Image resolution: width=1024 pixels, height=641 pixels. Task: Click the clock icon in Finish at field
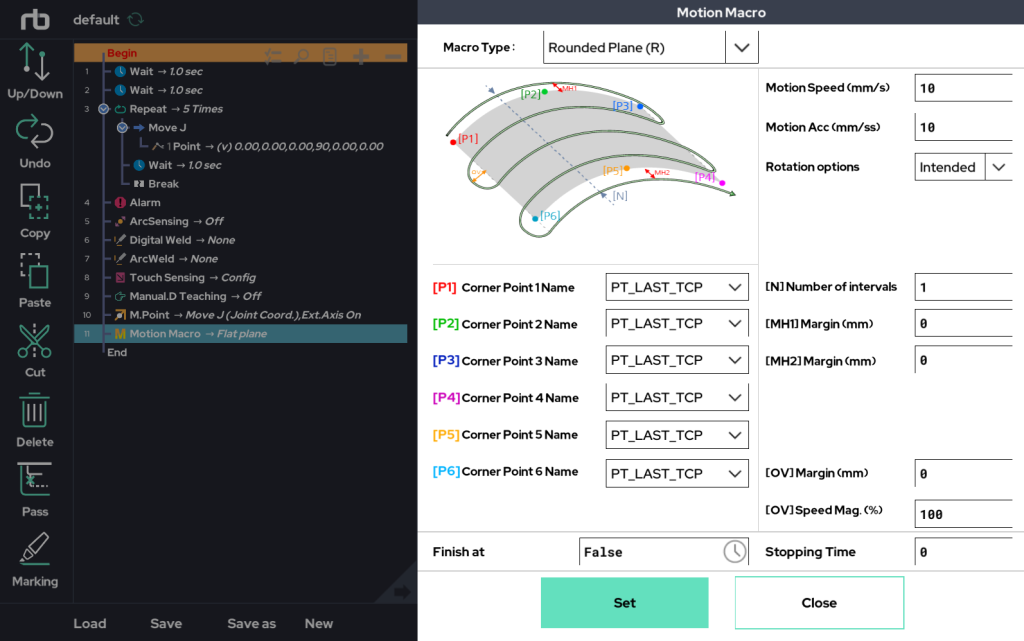(x=735, y=552)
